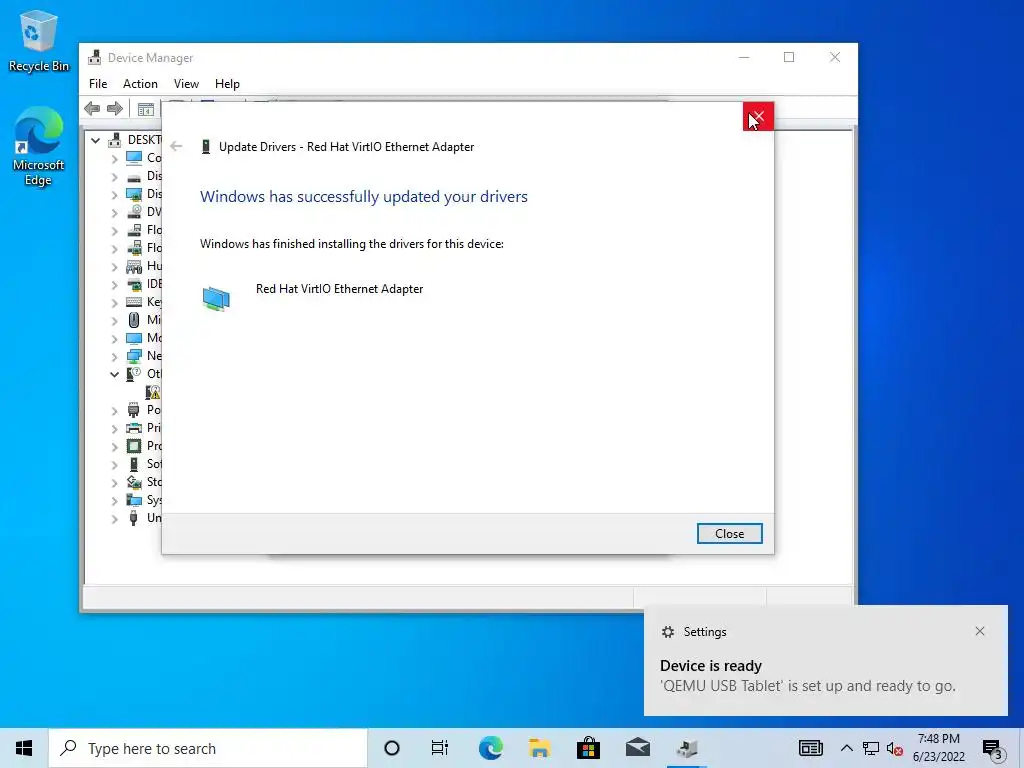Select the Processors category icon

click(x=134, y=446)
